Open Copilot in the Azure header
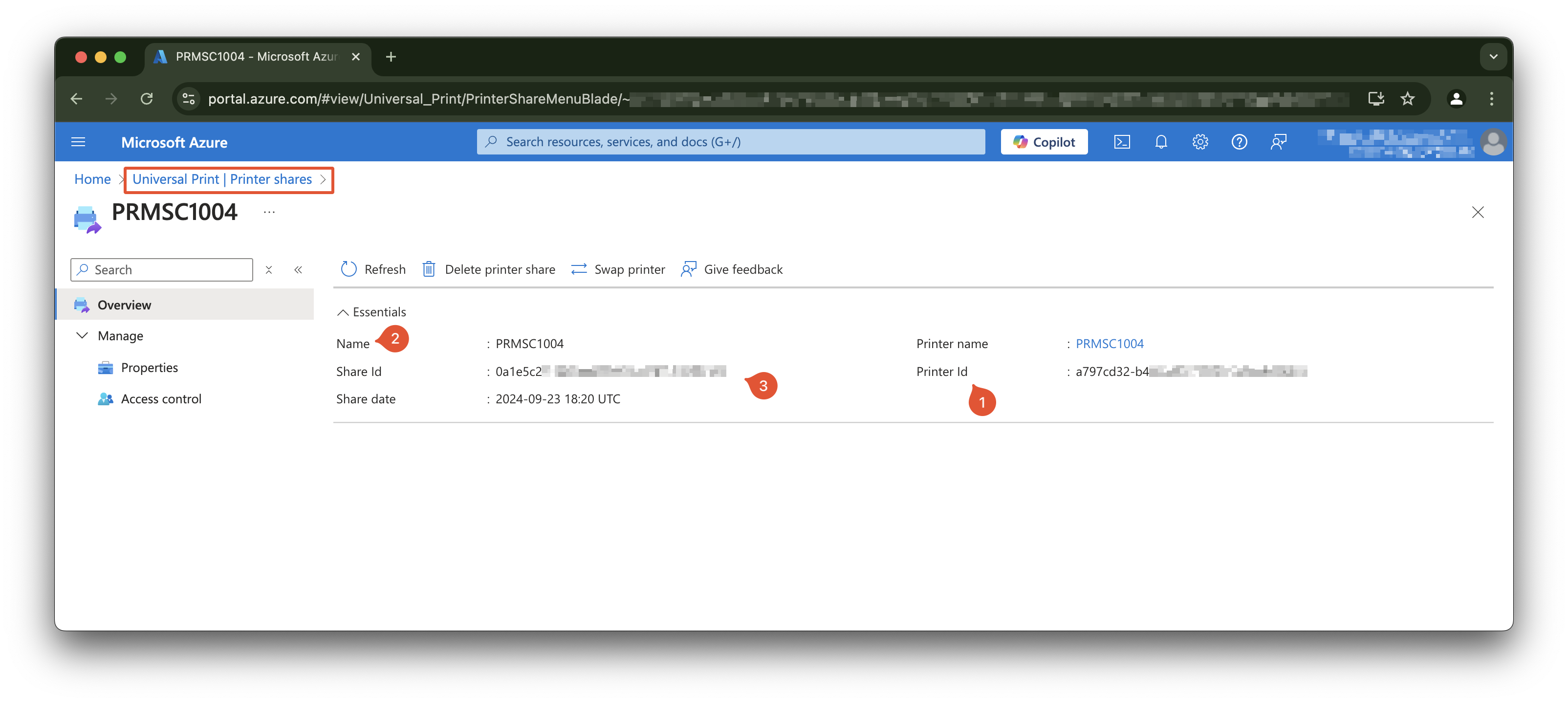 point(1044,142)
